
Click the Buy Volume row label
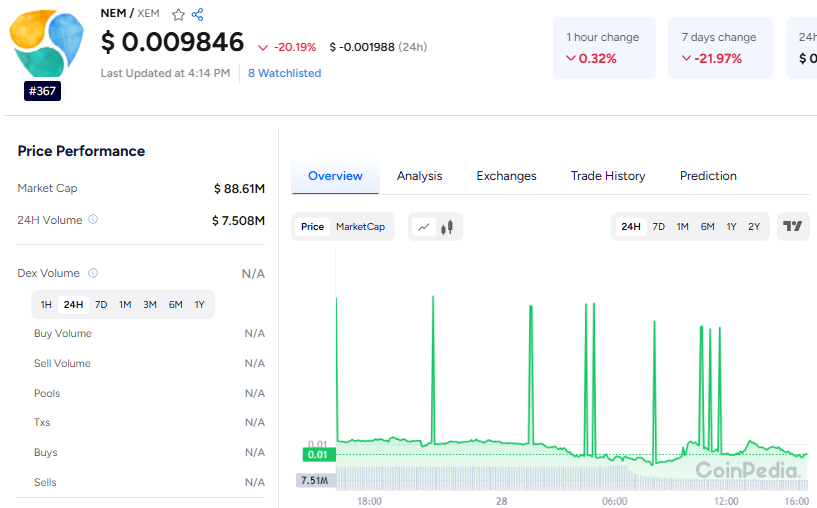63,333
